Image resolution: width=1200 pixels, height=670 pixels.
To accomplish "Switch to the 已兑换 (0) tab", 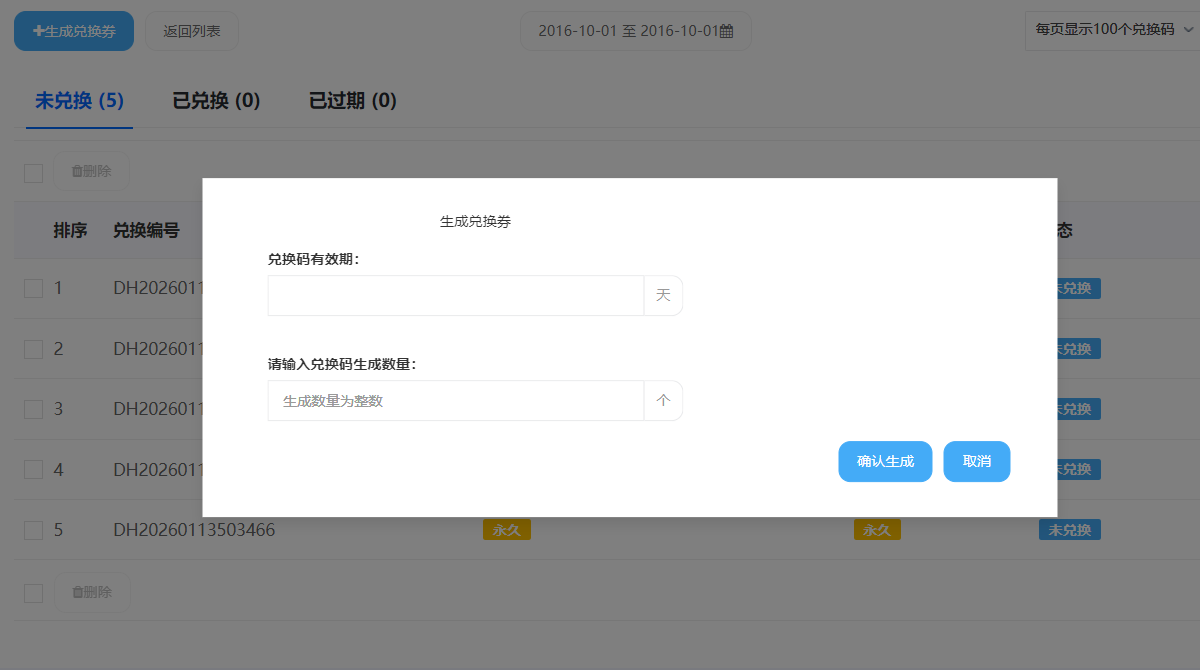I will pos(216,101).
